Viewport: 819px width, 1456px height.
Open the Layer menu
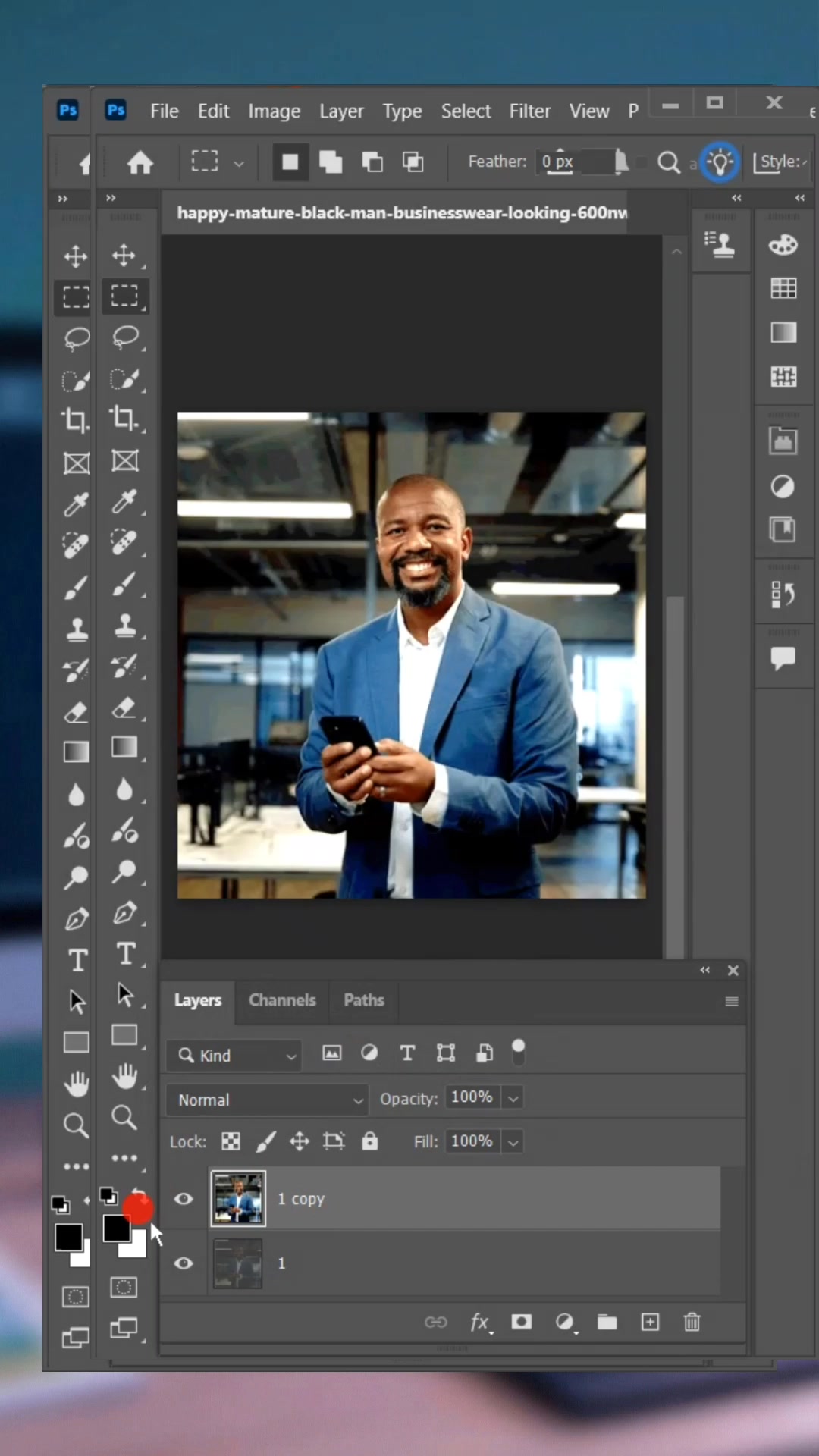click(341, 111)
